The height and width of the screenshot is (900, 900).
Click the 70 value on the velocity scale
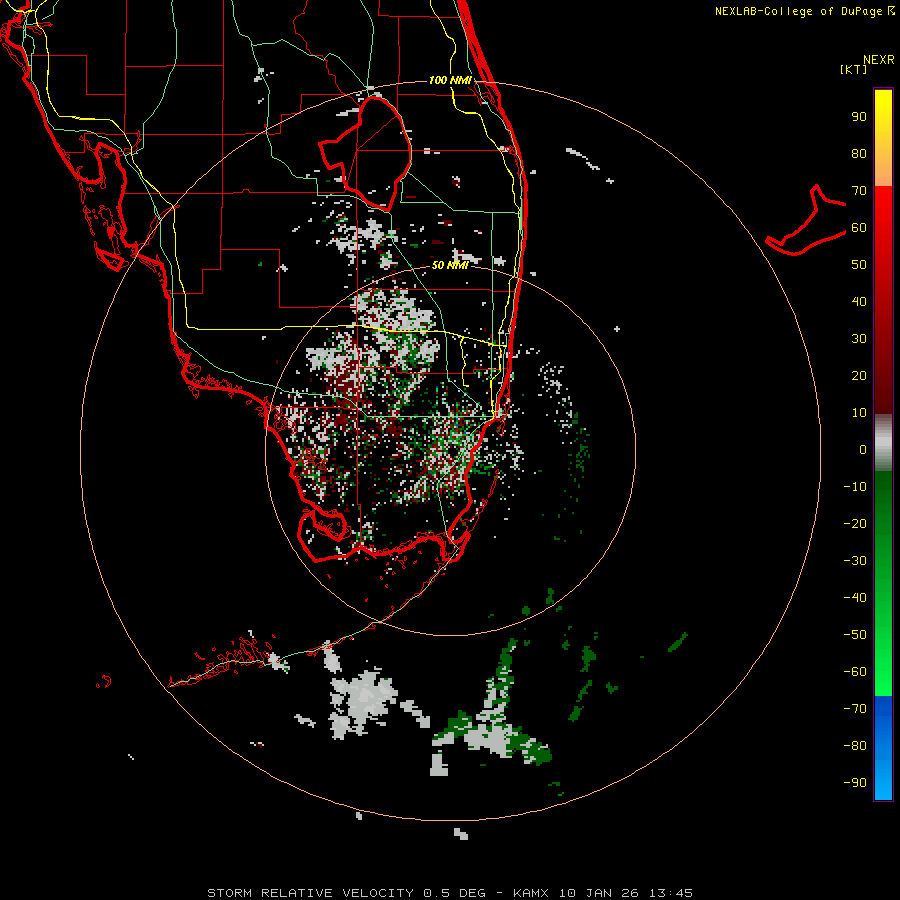[x=859, y=191]
